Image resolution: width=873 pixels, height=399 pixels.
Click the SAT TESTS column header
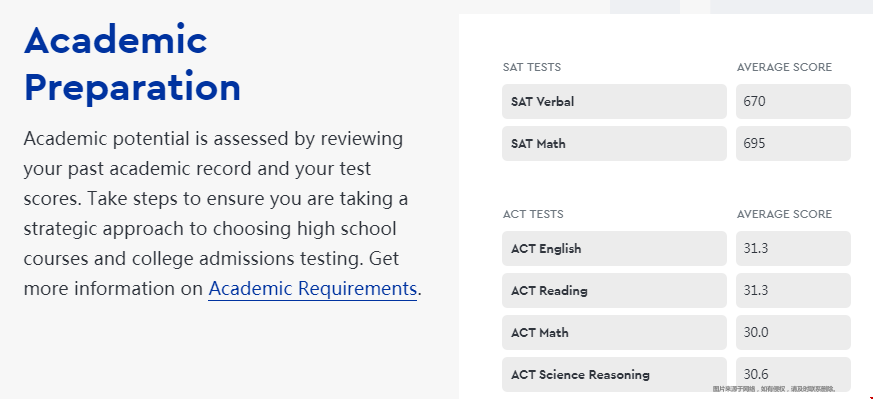[x=532, y=67]
